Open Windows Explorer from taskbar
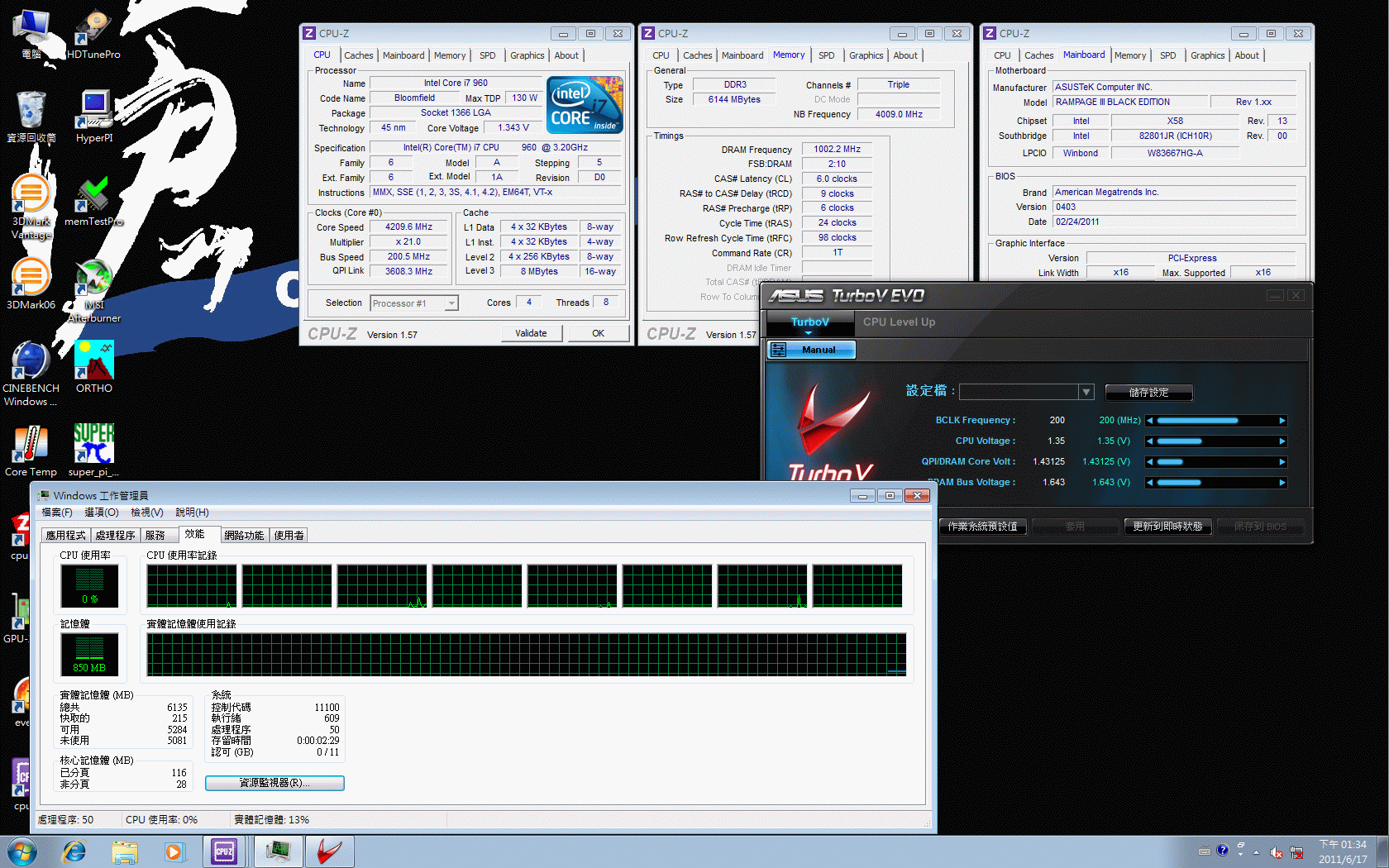This screenshot has height=868, width=1389. [125, 851]
